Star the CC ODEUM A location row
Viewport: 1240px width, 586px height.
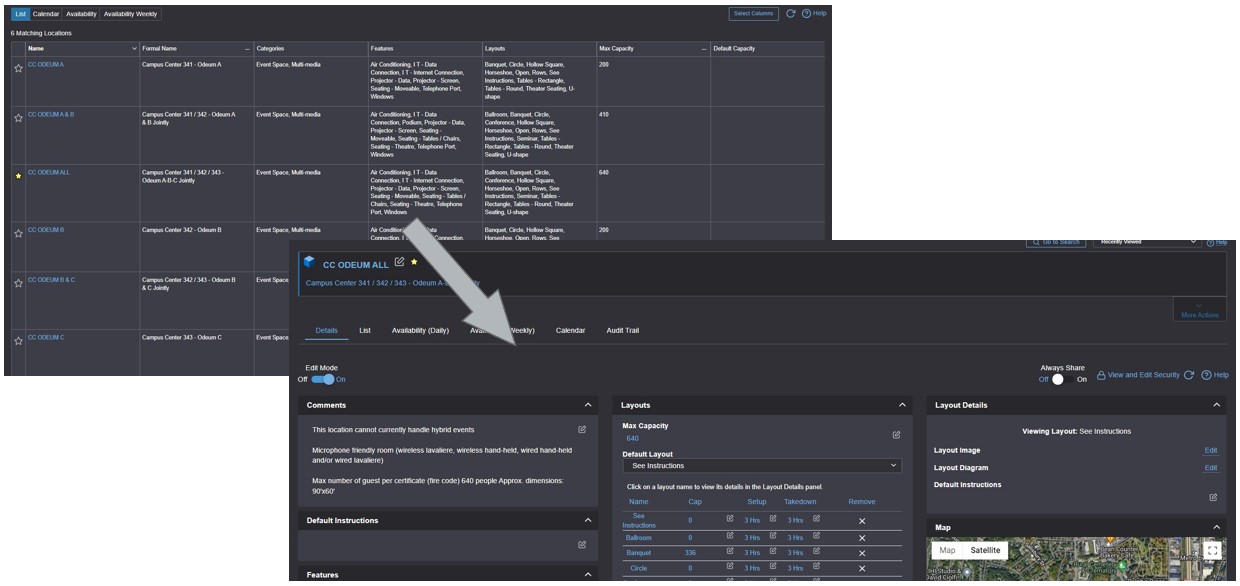[18, 69]
